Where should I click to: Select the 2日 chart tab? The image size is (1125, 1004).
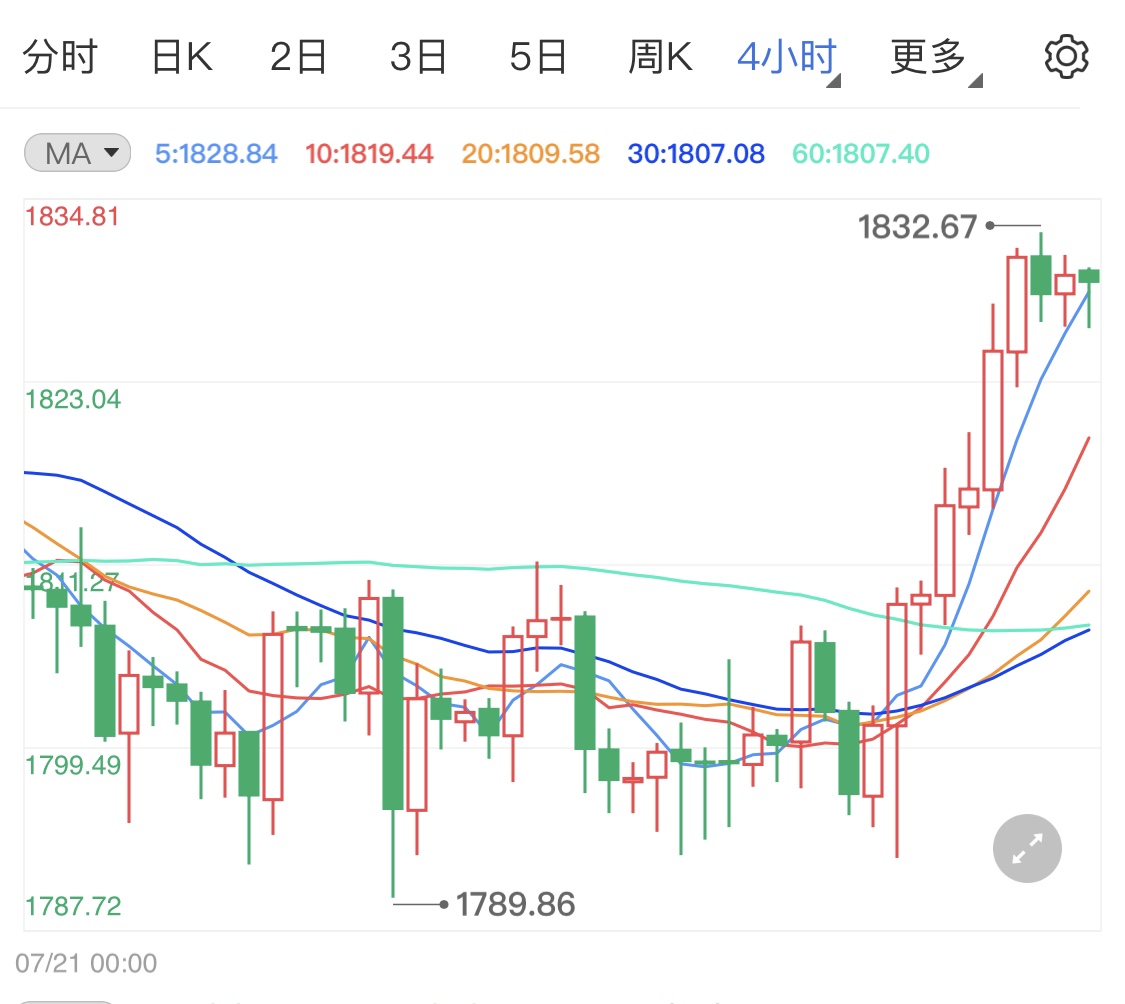coord(298,57)
